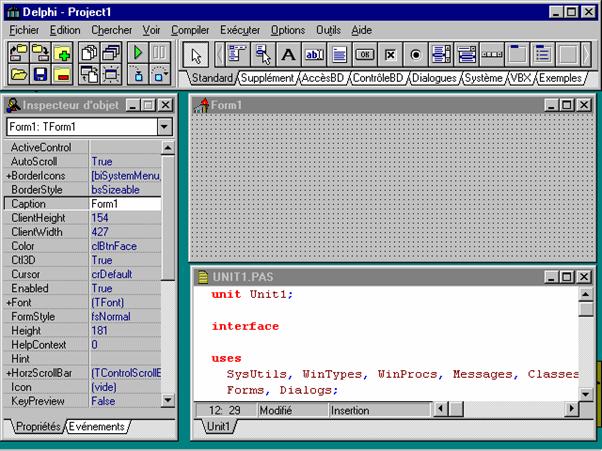
Task: Click Remove File from Project icon
Action: (62, 74)
